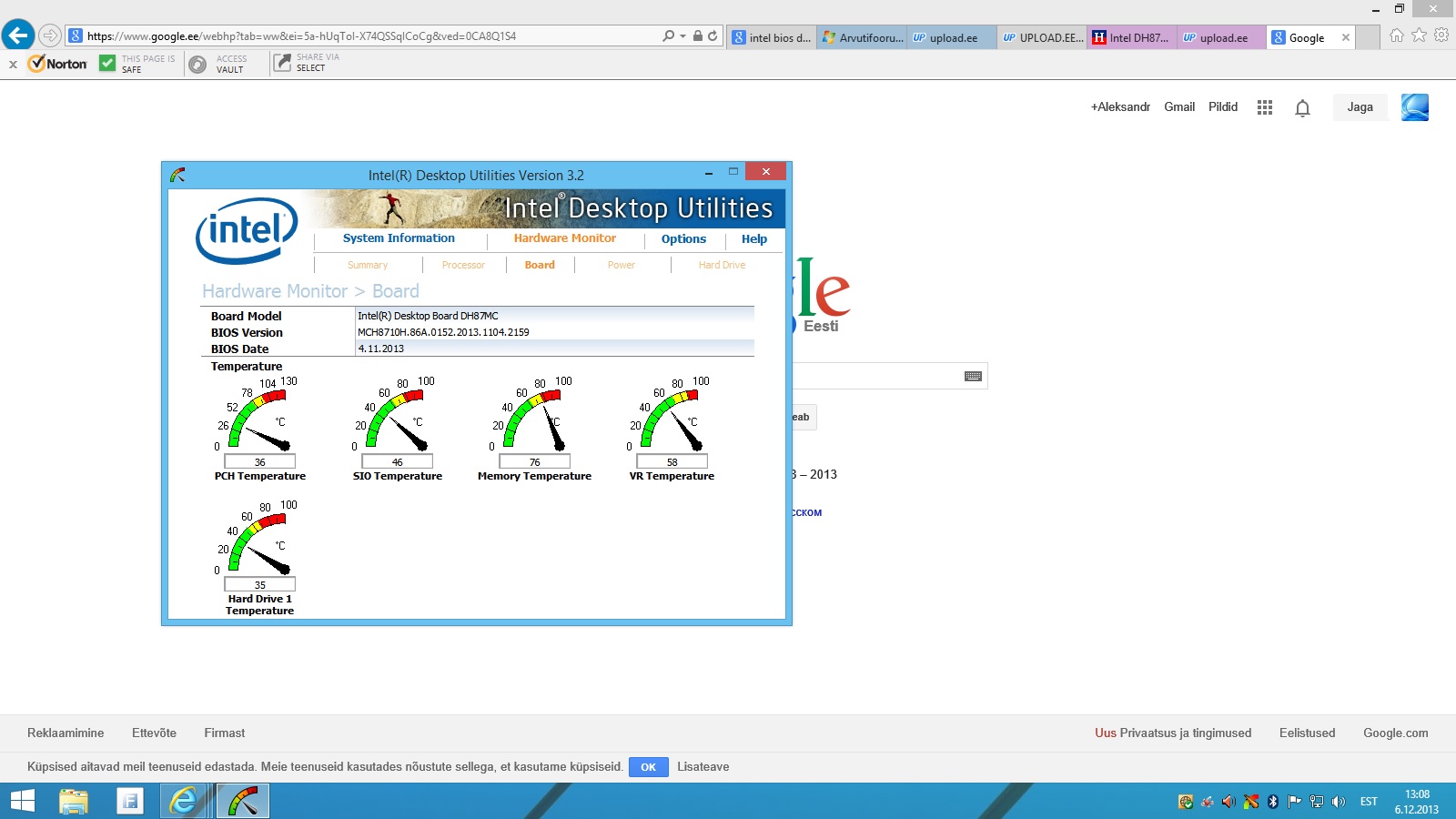
Task: Open Reklaamimine footer link
Action: [x=66, y=733]
